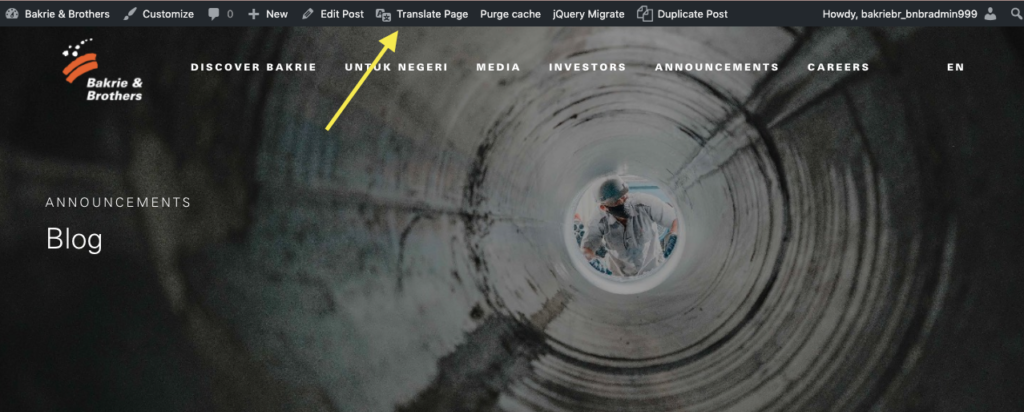Open the Untuk Negeri nav item

pyautogui.click(x=396, y=67)
